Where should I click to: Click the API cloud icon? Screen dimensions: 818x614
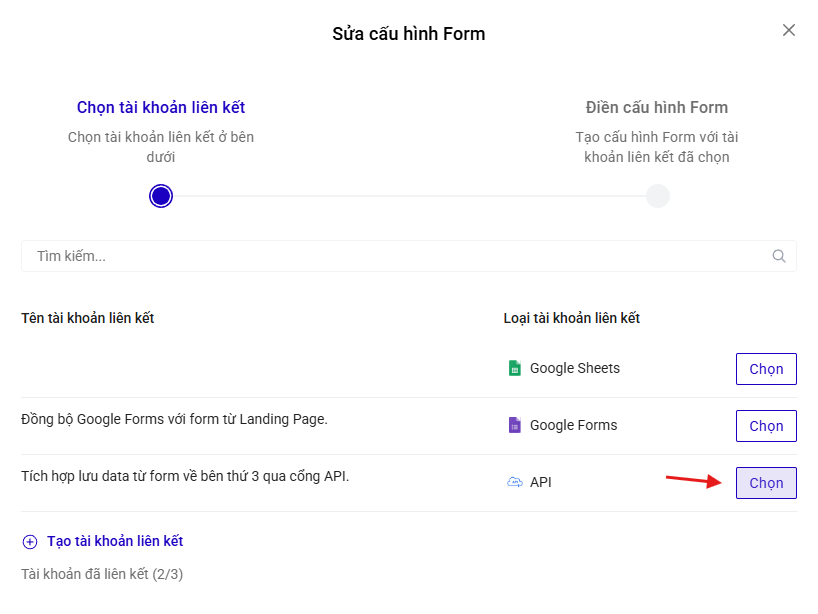pos(515,482)
